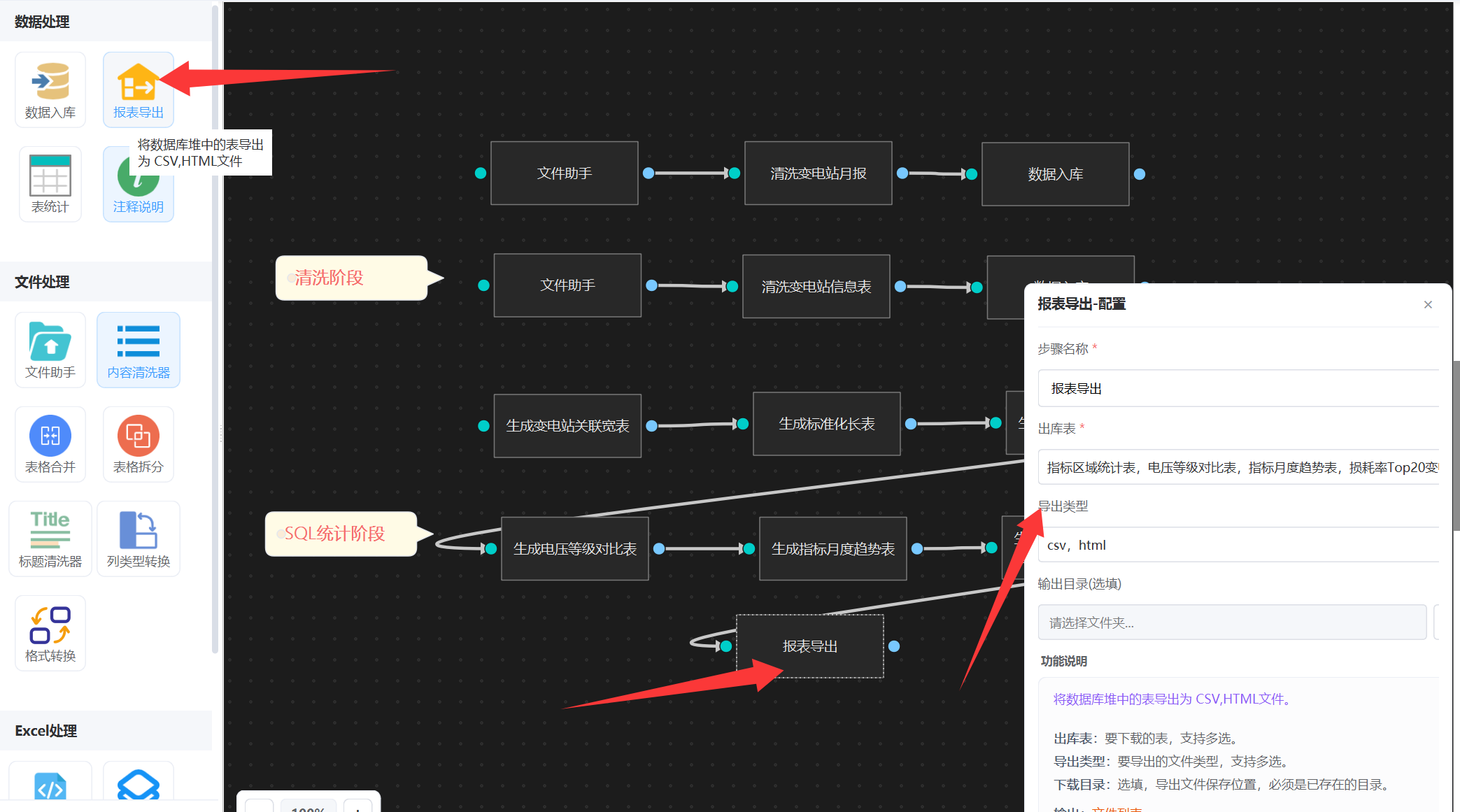Select the 文件助手 node linked to 清洗变电站信息表

pyautogui.click(x=567, y=285)
